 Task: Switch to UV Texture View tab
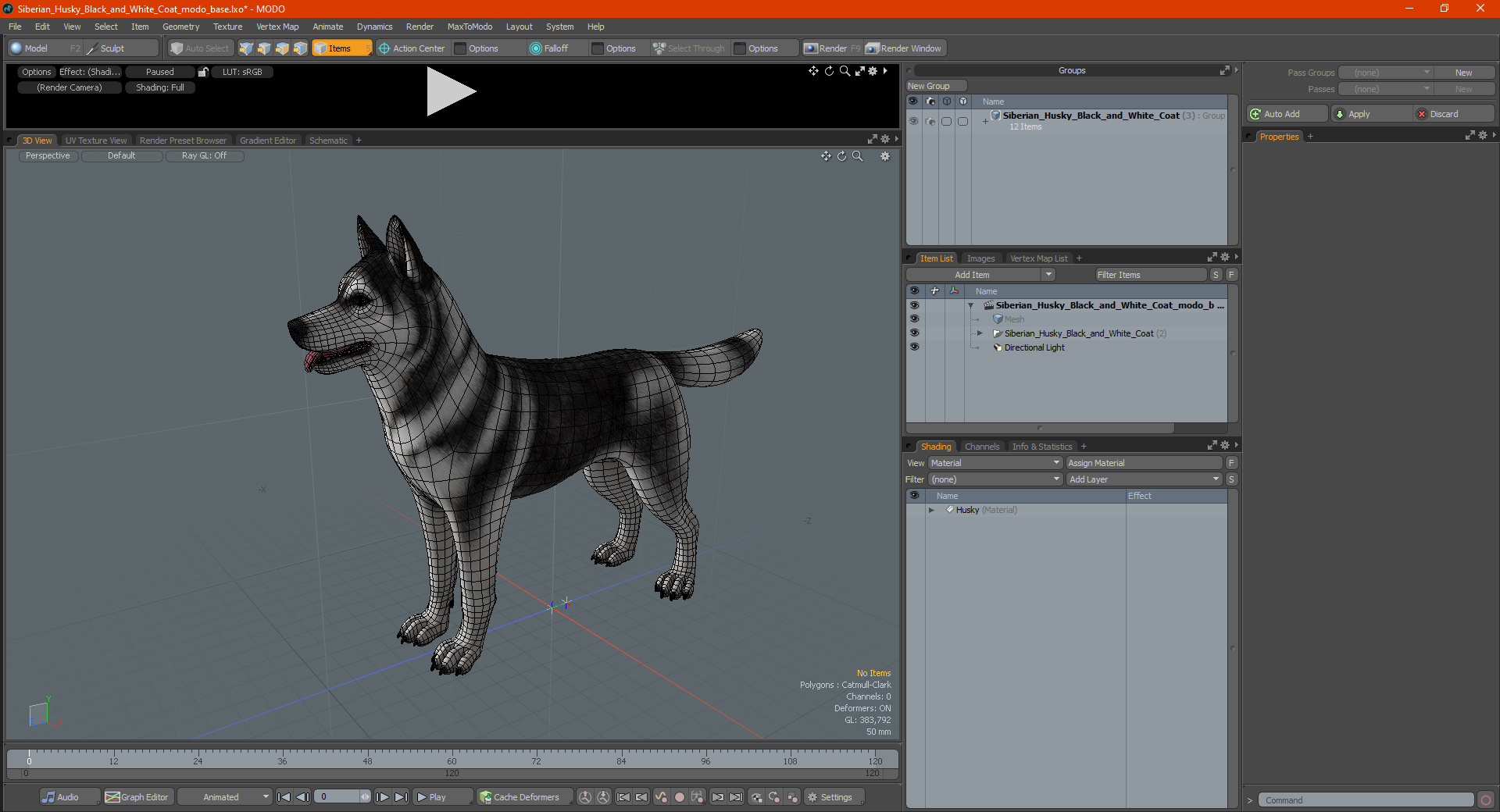coord(96,141)
